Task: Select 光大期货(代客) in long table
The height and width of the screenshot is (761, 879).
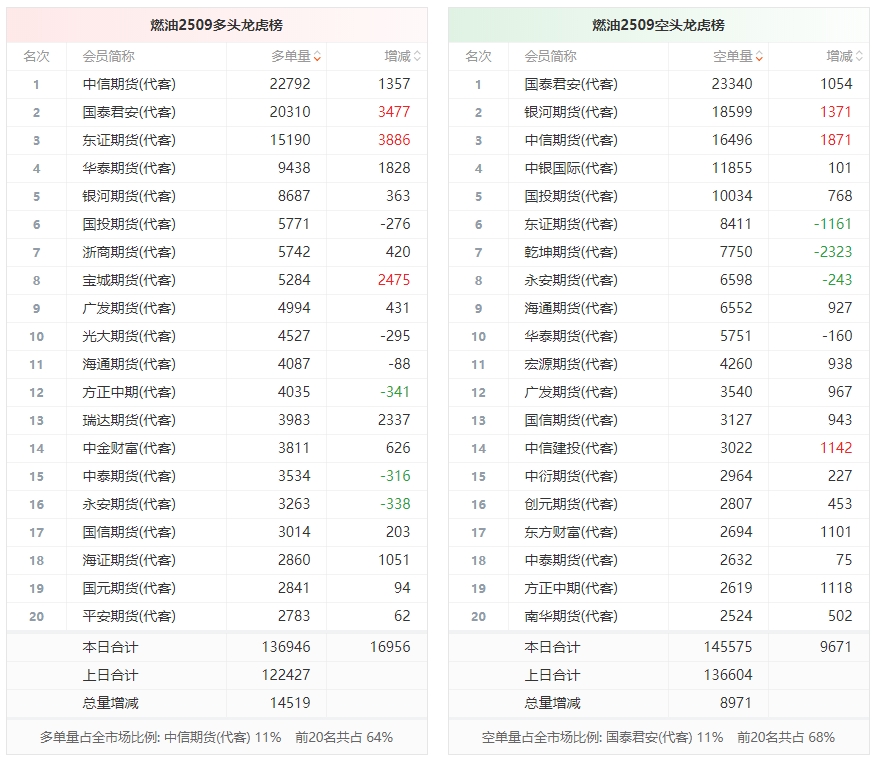Action: (x=129, y=336)
